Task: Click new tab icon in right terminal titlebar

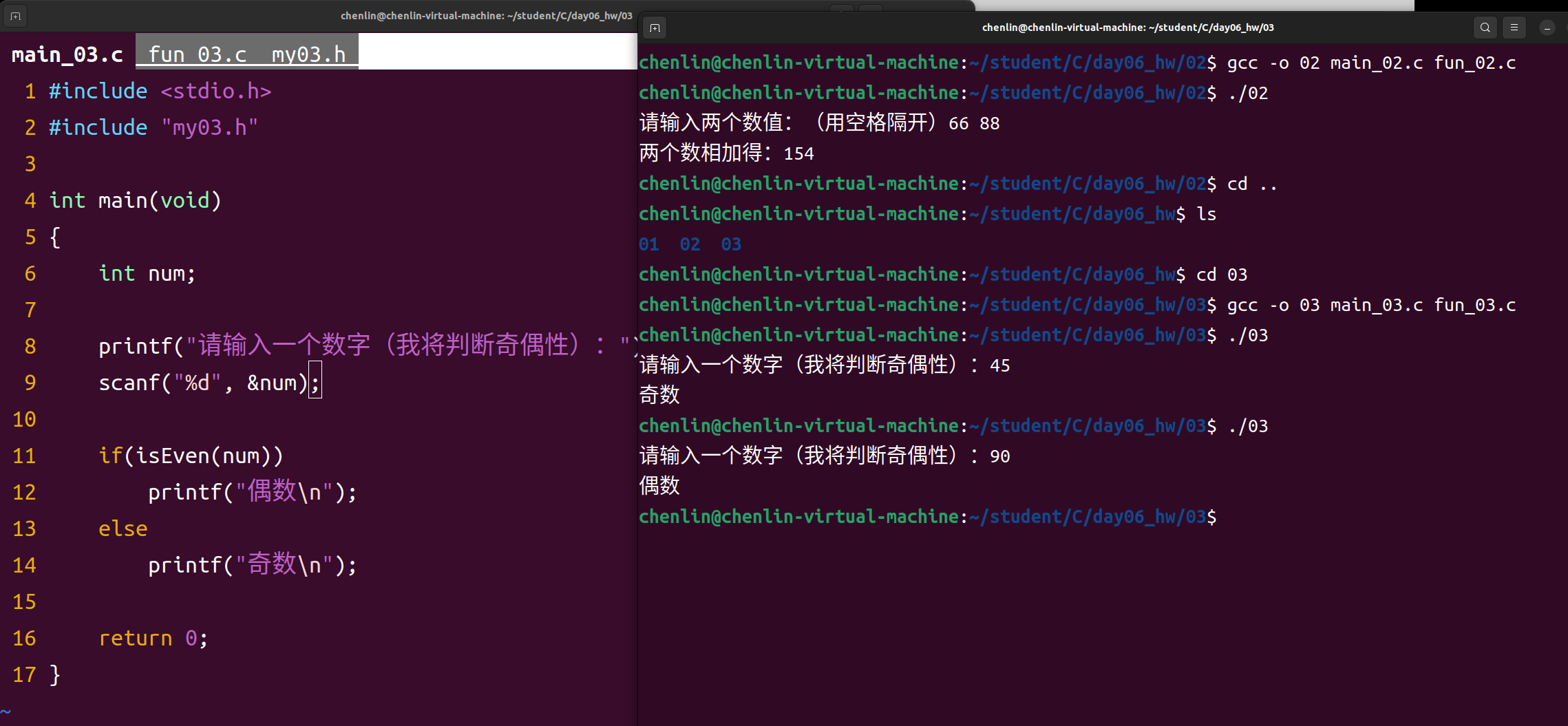Action: [x=655, y=28]
